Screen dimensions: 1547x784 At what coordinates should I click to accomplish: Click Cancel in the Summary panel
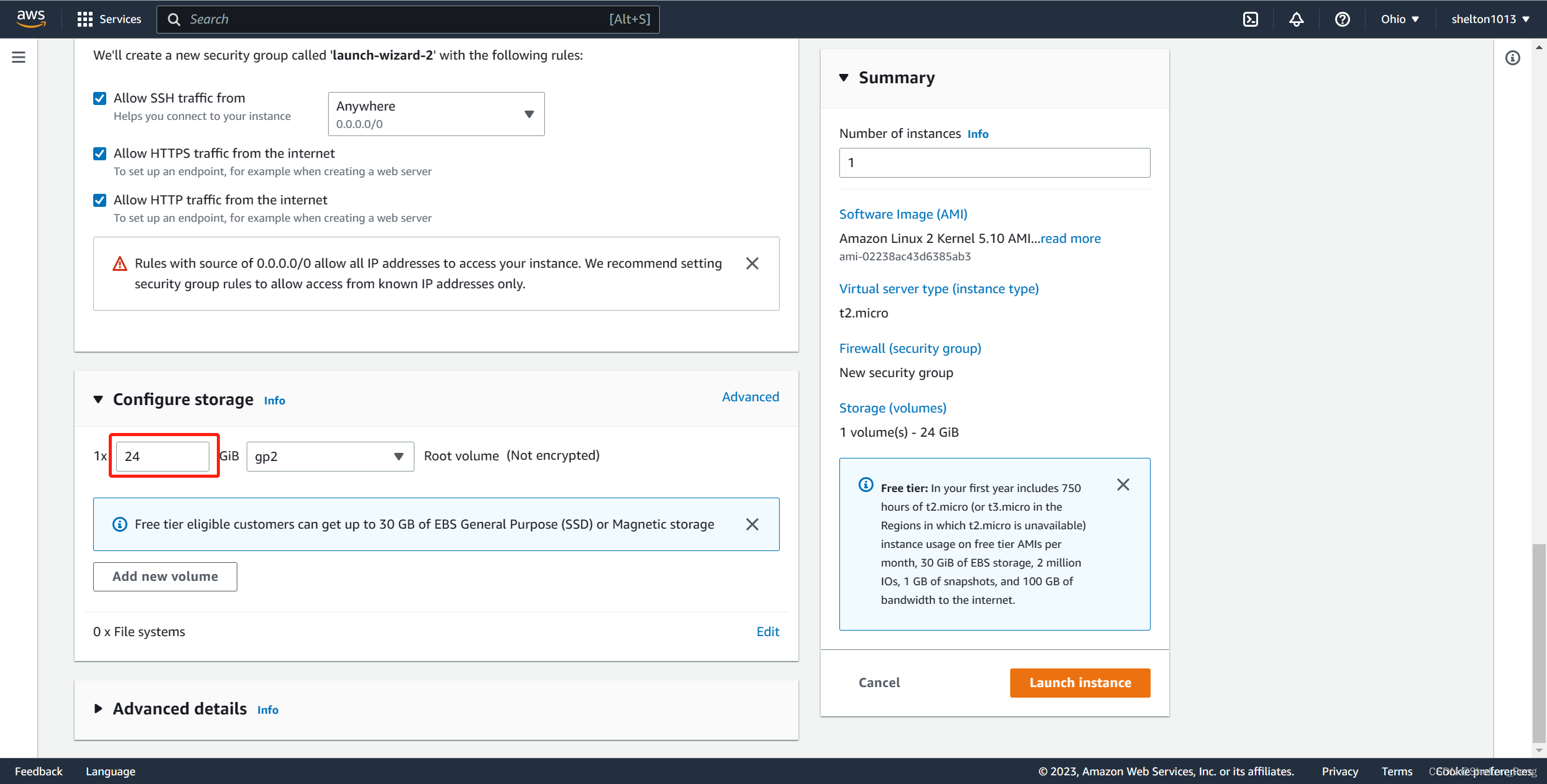tap(879, 683)
